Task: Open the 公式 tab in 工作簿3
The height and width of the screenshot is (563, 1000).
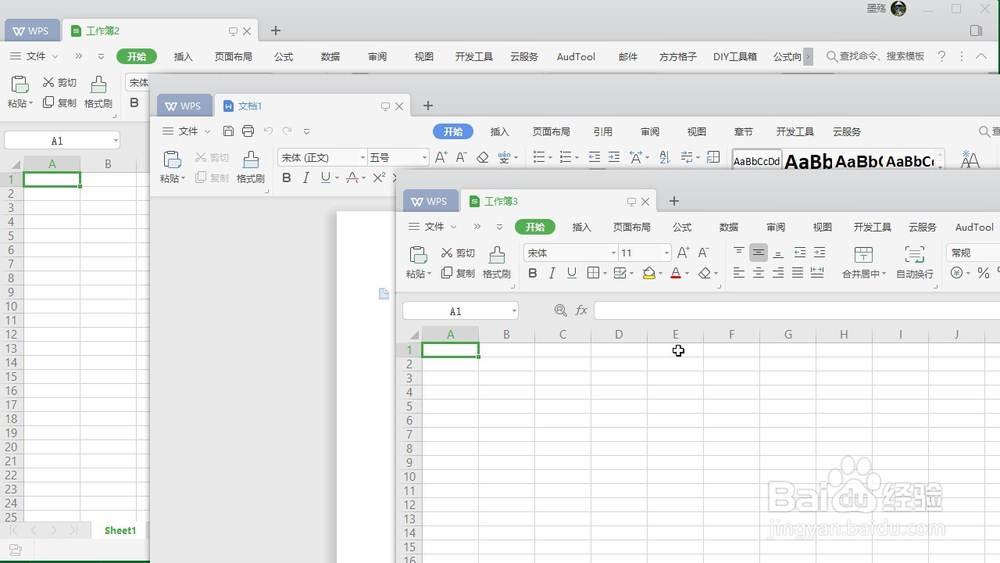Action: (682, 227)
